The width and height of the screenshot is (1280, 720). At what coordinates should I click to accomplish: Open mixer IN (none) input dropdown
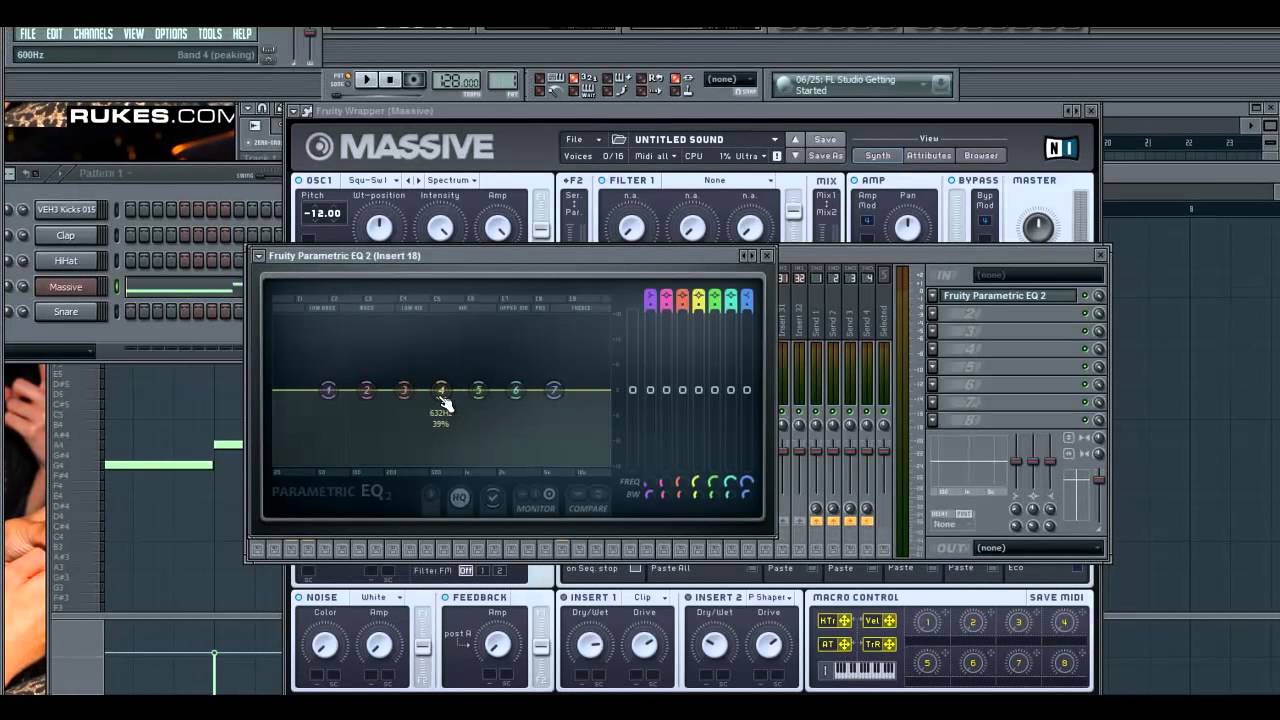tap(1038, 275)
